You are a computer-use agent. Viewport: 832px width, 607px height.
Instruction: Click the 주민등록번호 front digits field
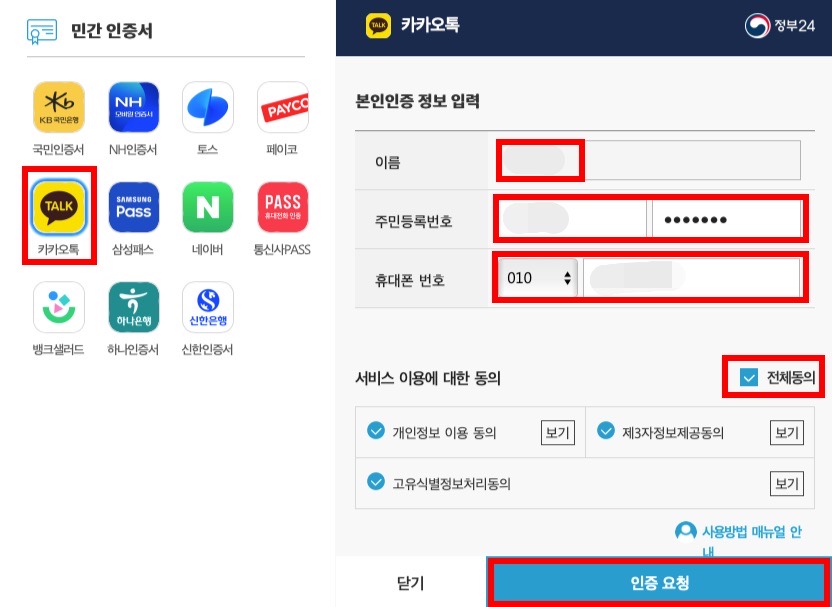tap(571, 219)
